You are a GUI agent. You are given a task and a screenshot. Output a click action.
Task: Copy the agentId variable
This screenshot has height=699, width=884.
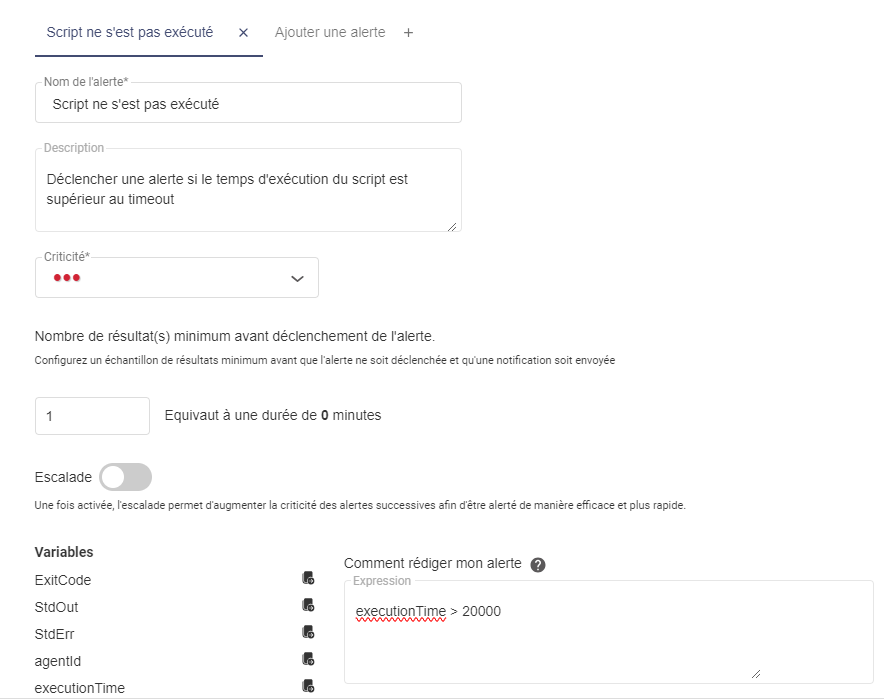coord(308,659)
